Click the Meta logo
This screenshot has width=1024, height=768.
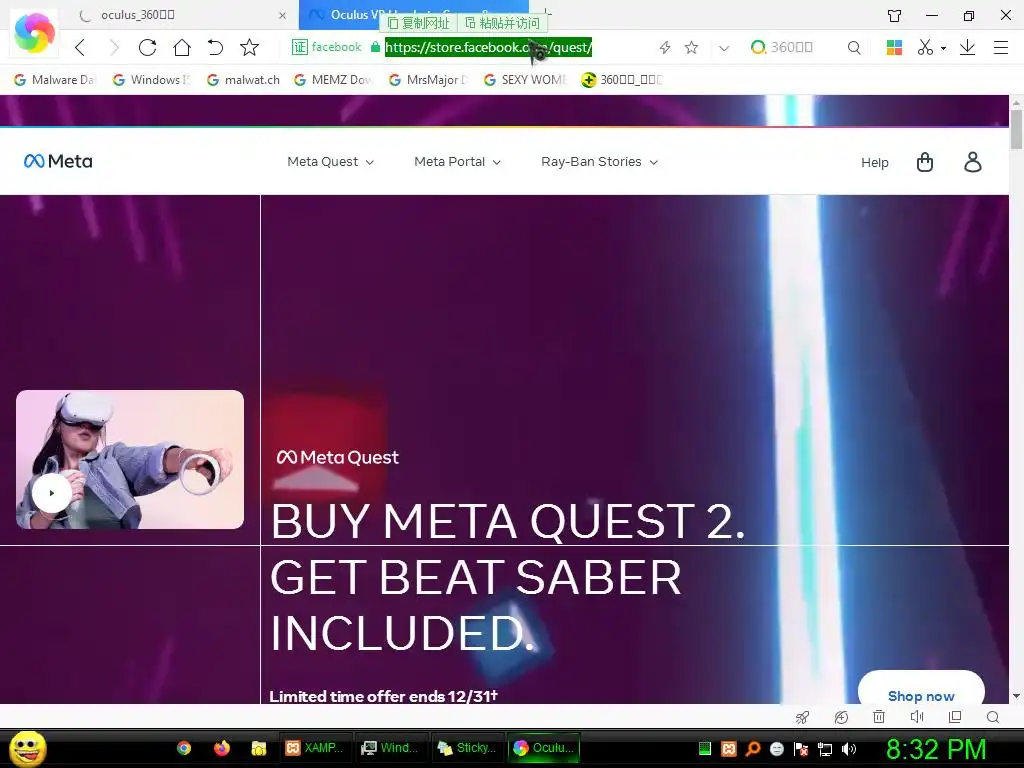[x=58, y=161]
